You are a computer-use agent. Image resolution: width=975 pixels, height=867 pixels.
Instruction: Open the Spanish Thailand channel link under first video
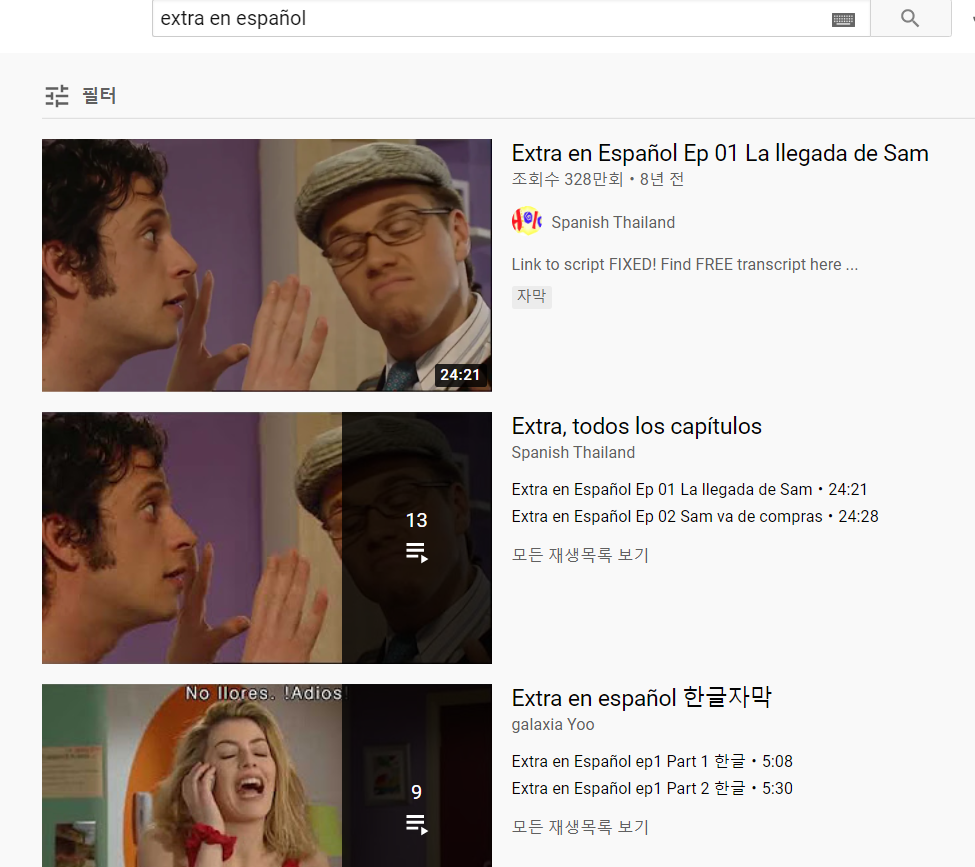click(x=612, y=222)
